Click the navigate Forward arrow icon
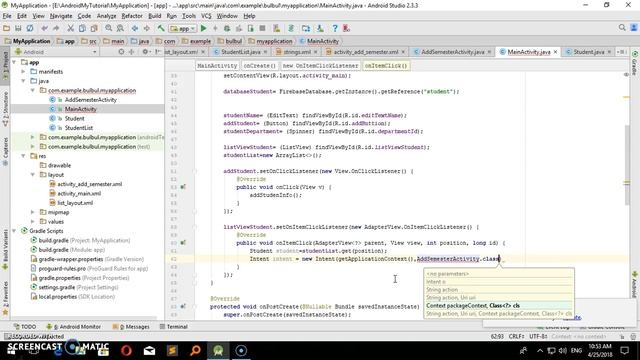Image resolution: width=640 pixels, height=360 pixels. [x=147, y=28]
